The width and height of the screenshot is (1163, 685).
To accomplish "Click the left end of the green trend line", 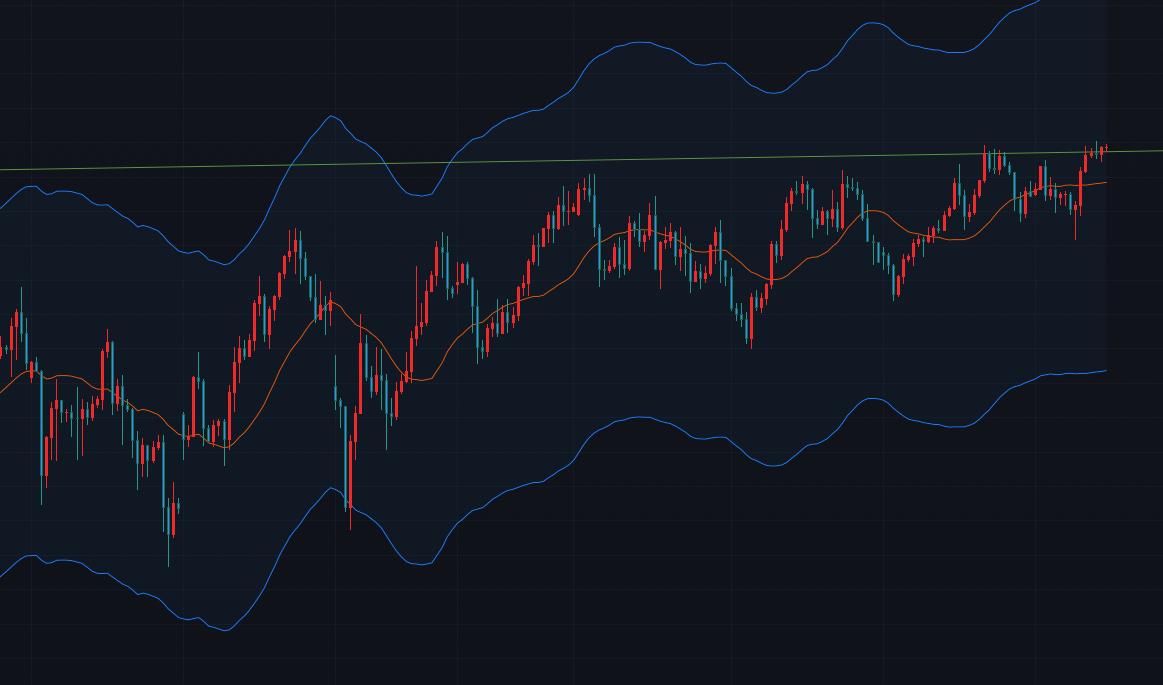I will [x=3, y=170].
